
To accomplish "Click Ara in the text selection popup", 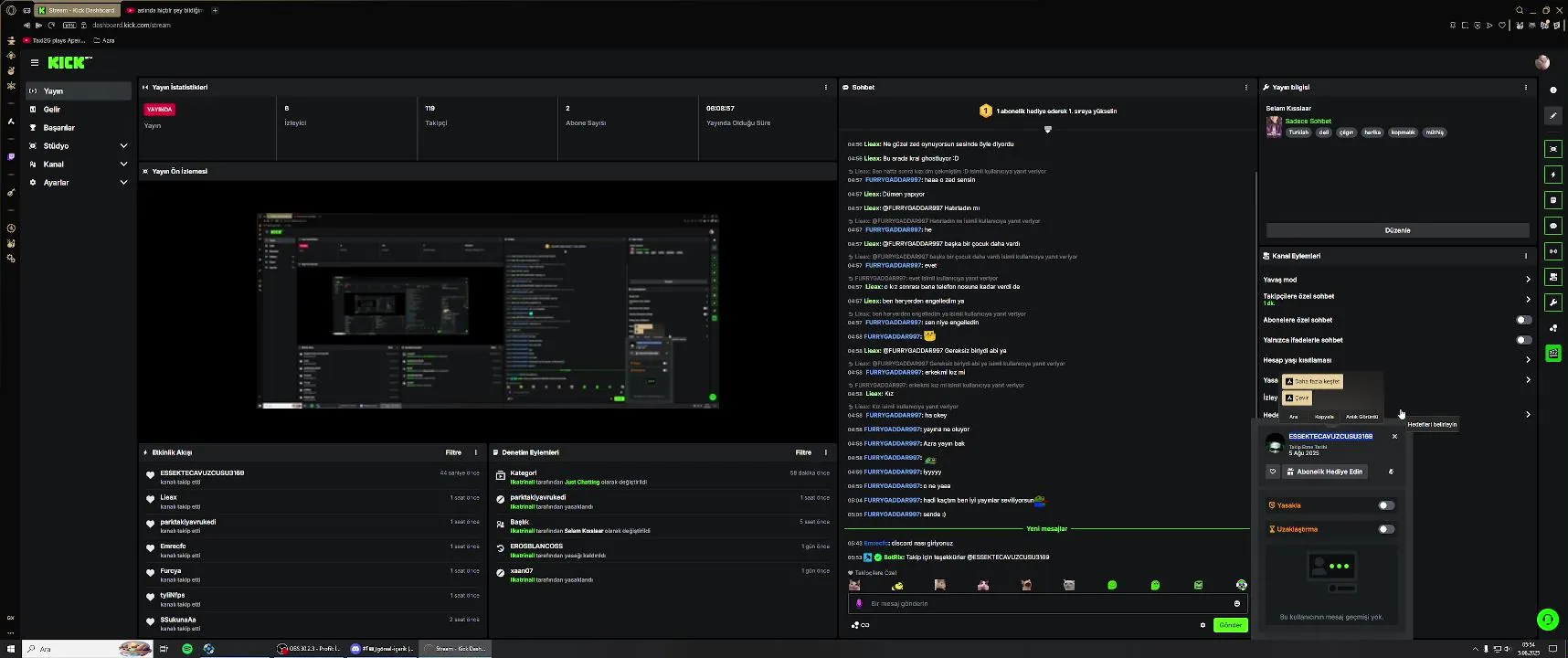I will 1293,417.
